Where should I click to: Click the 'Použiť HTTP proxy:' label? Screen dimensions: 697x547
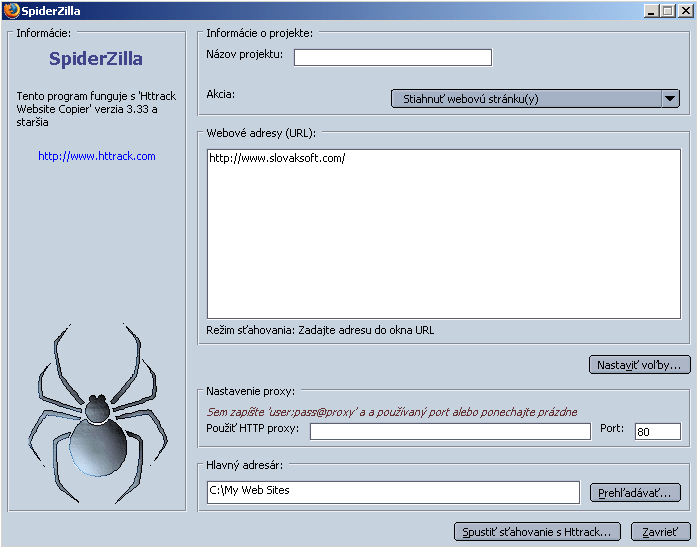[252, 428]
